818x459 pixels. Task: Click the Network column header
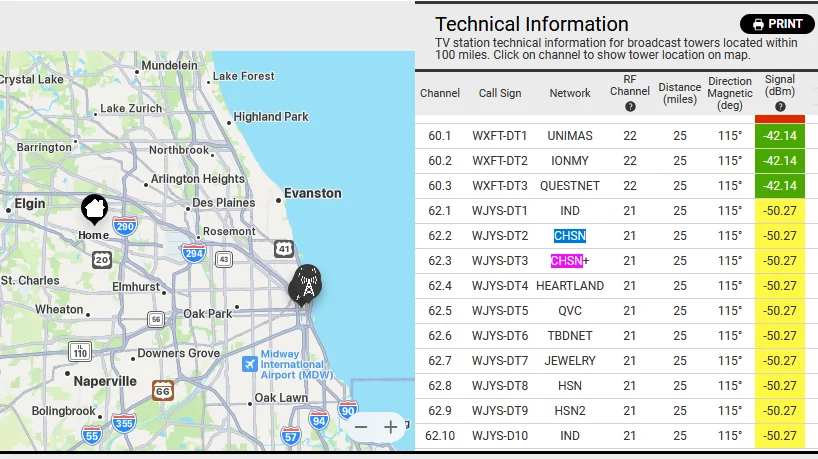[570, 93]
